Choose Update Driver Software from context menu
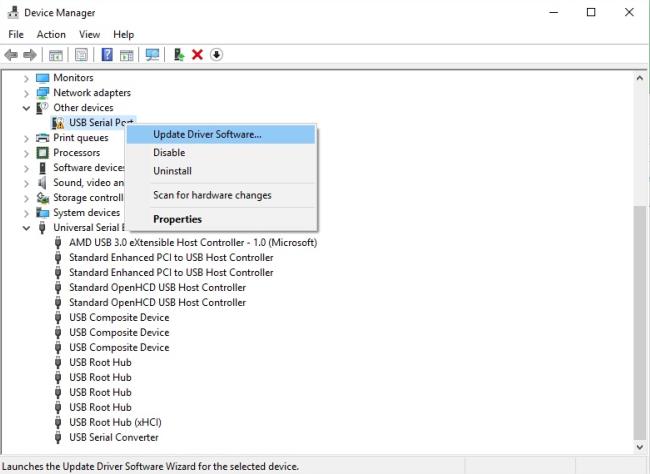 [x=207, y=134]
